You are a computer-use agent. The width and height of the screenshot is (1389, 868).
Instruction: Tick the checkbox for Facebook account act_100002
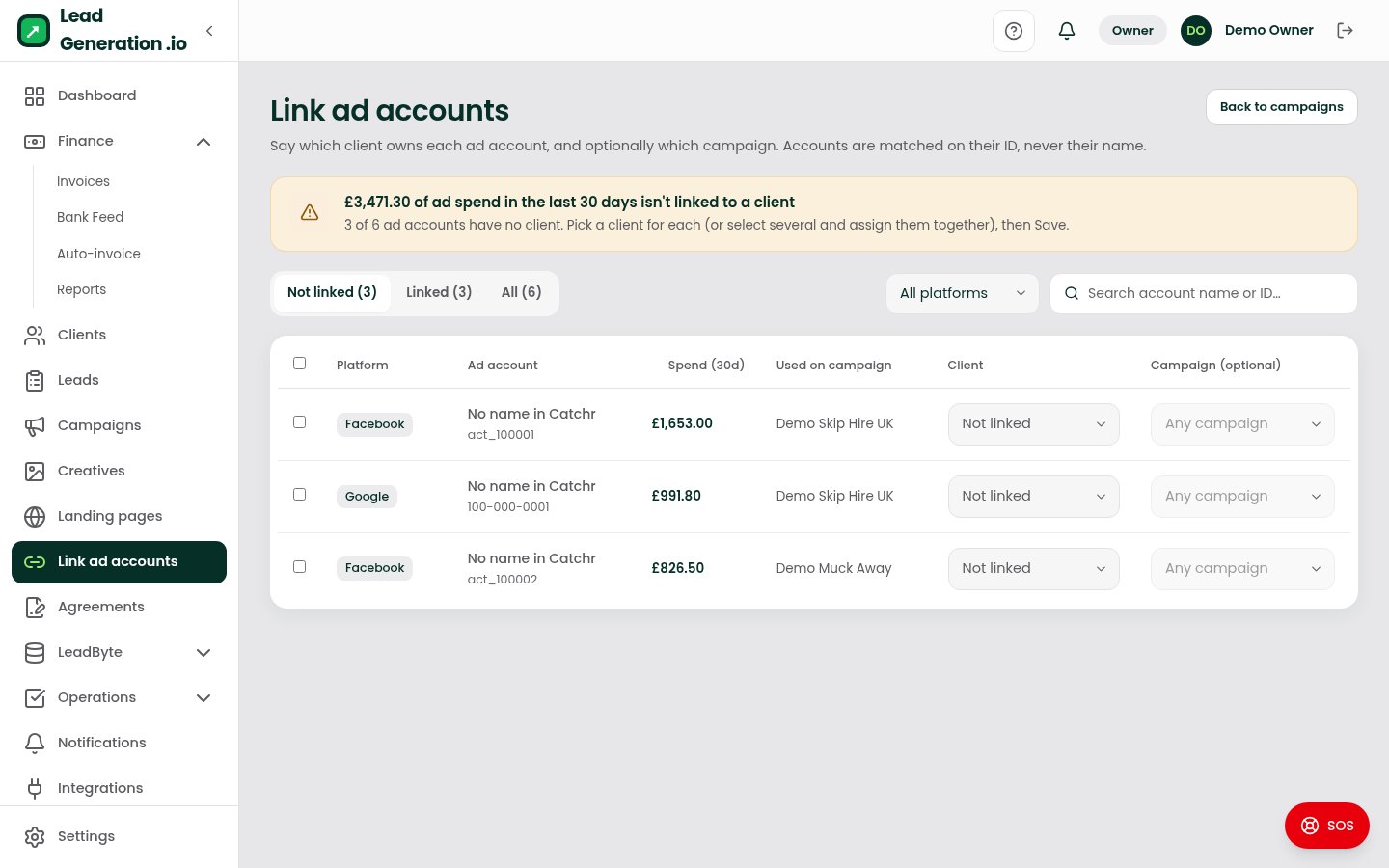coord(299,567)
